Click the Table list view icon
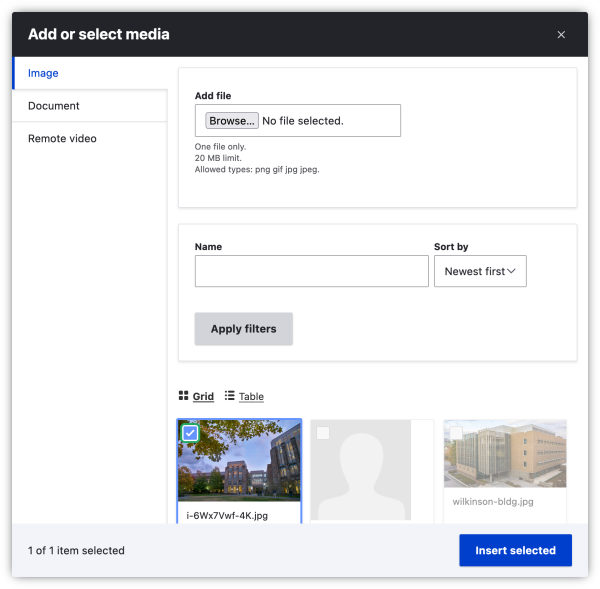The width and height of the screenshot is (600, 589). point(230,396)
